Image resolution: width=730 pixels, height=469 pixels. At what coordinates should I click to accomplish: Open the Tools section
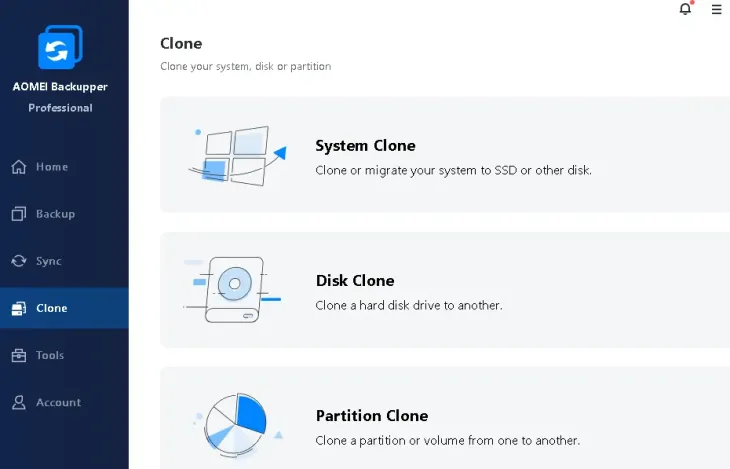[50, 355]
